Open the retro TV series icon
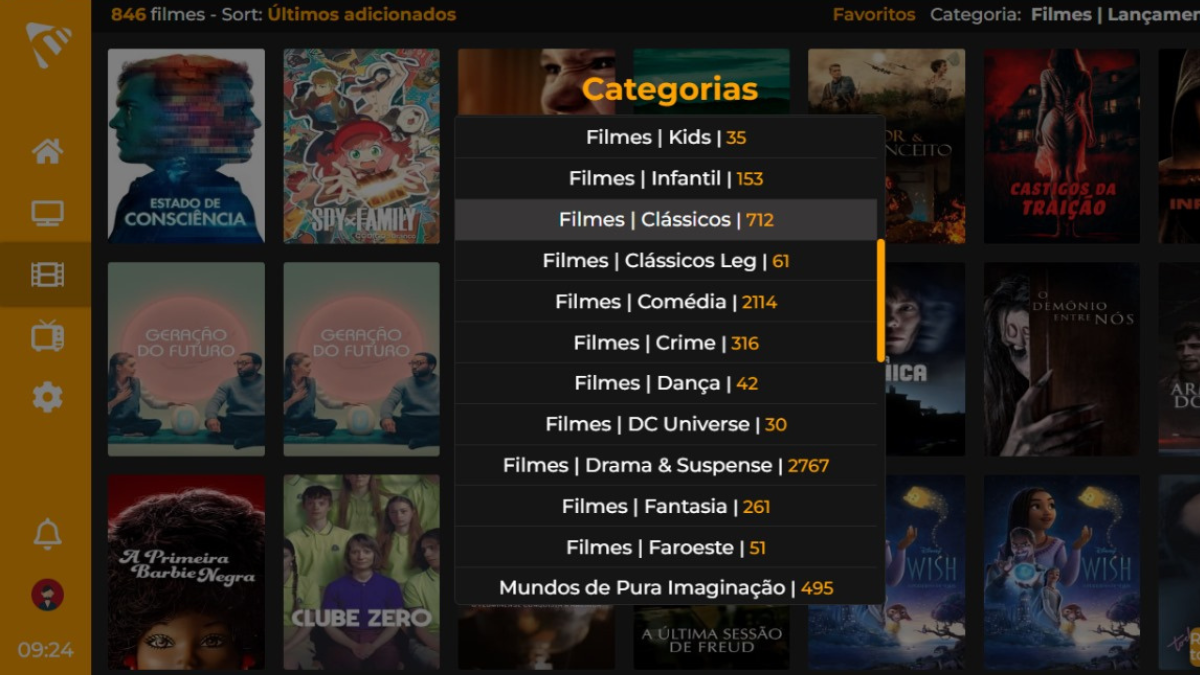The height and width of the screenshot is (675, 1200). (x=47, y=336)
